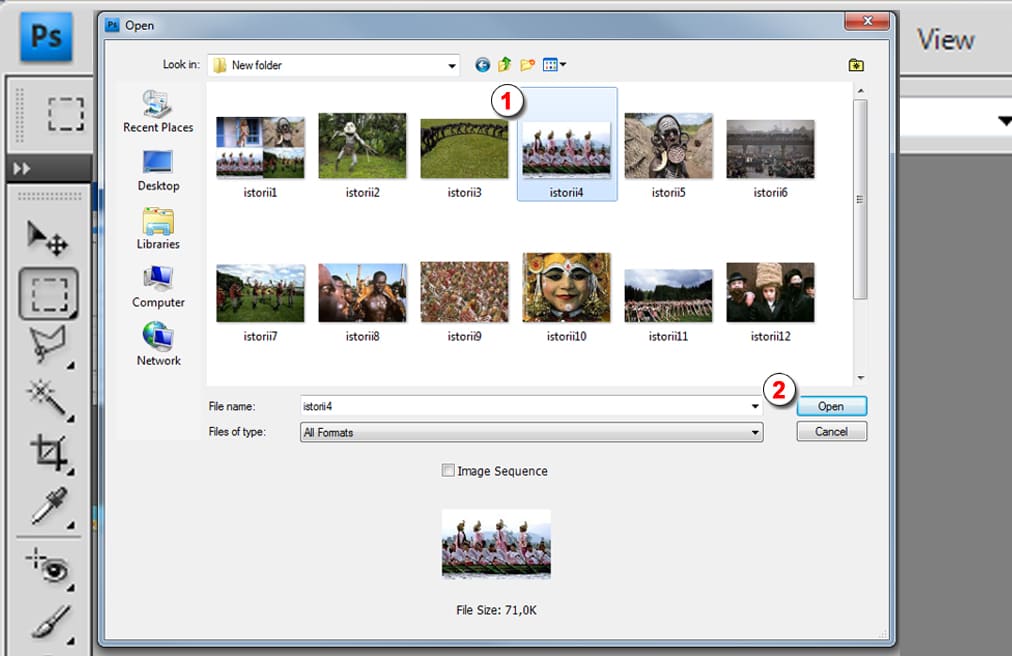
Task: Pick the Magic Wand tool
Action: 46,398
